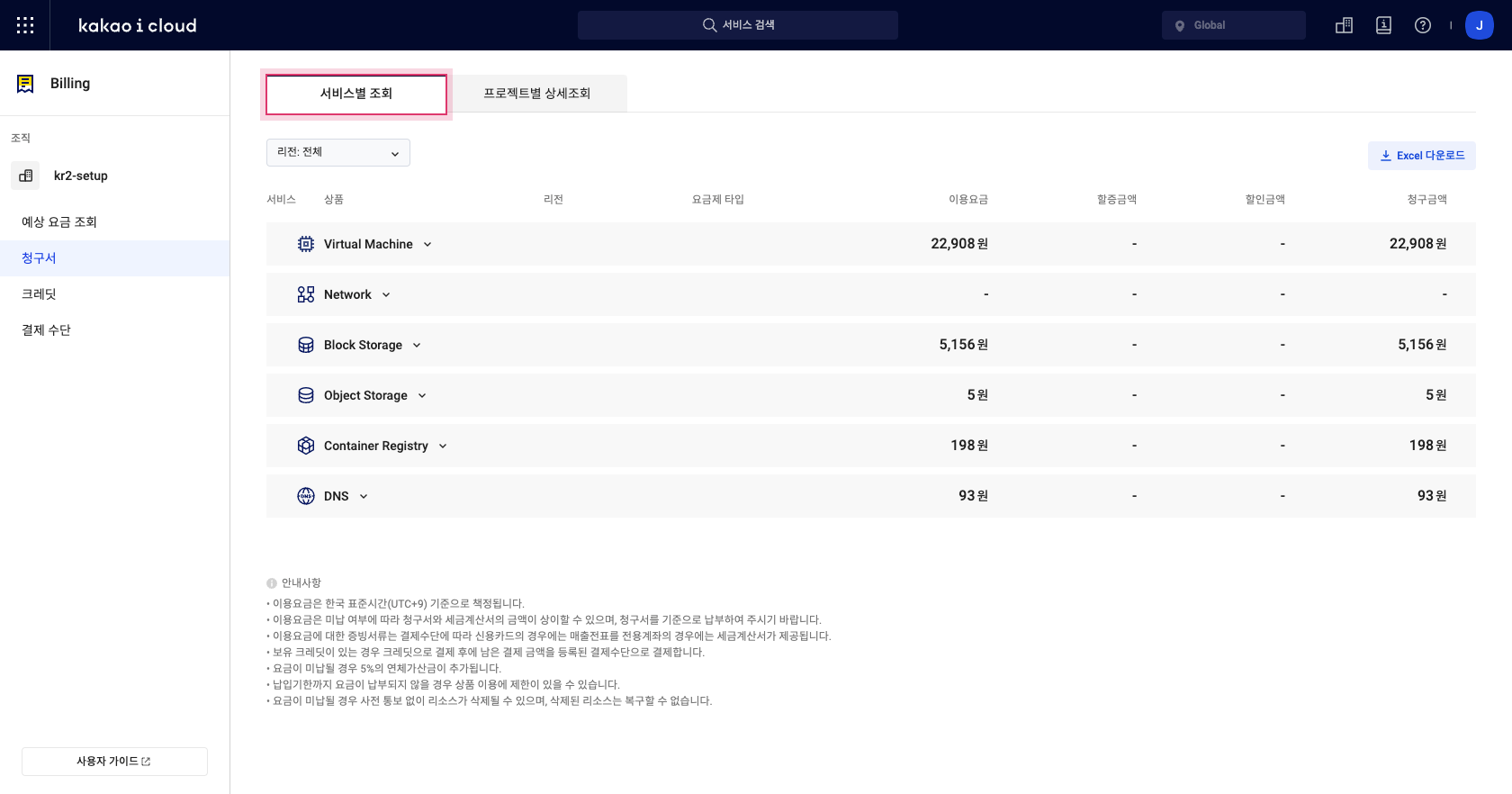Click the organization building icon in header
This screenshot has width=1512, height=794.
[1344, 25]
